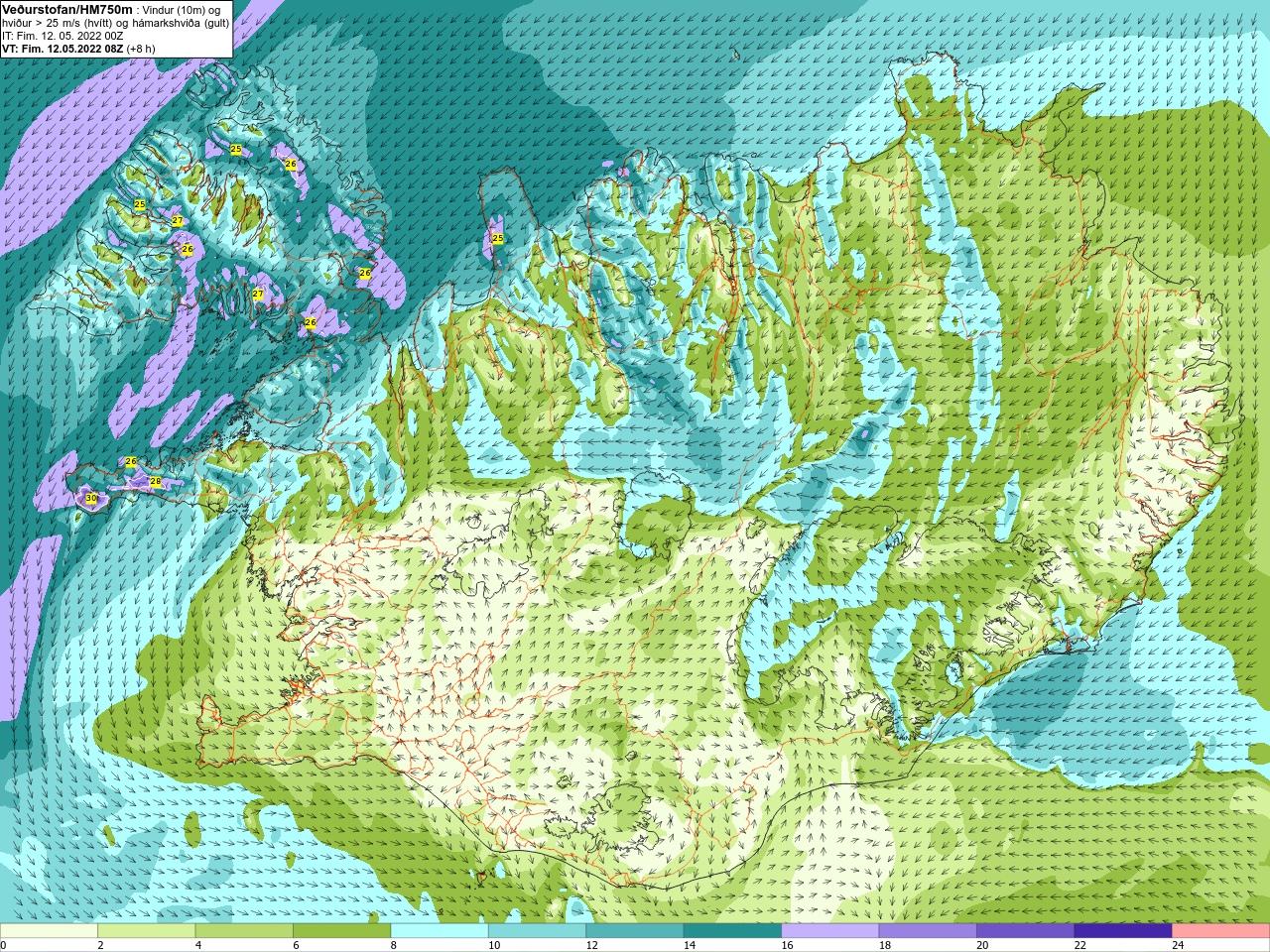Viewport: 1270px width, 952px height.
Task: Click the 18–20 m/s medium purple legend swatch
Action: click(928, 931)
